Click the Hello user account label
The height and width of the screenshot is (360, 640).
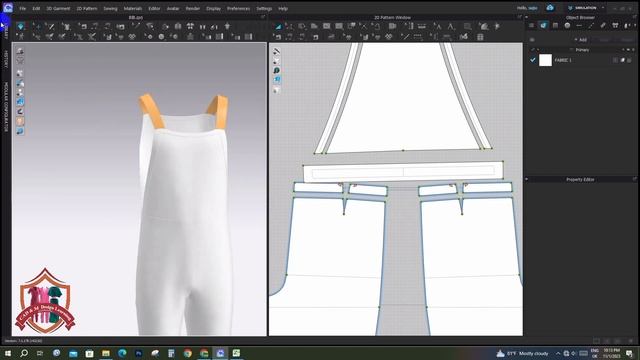tap(527, 8)
